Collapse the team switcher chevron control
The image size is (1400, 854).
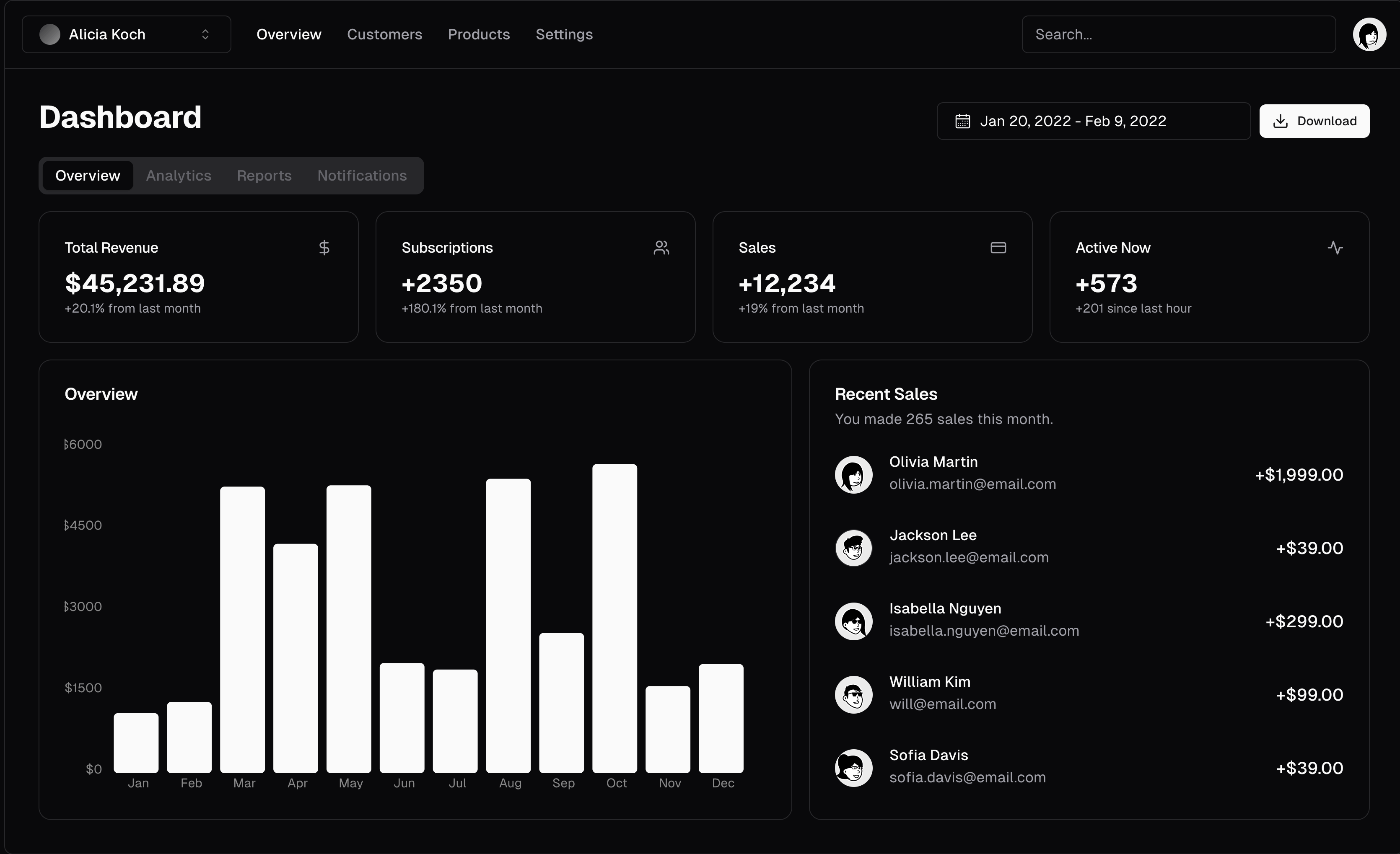coord(206,34)
